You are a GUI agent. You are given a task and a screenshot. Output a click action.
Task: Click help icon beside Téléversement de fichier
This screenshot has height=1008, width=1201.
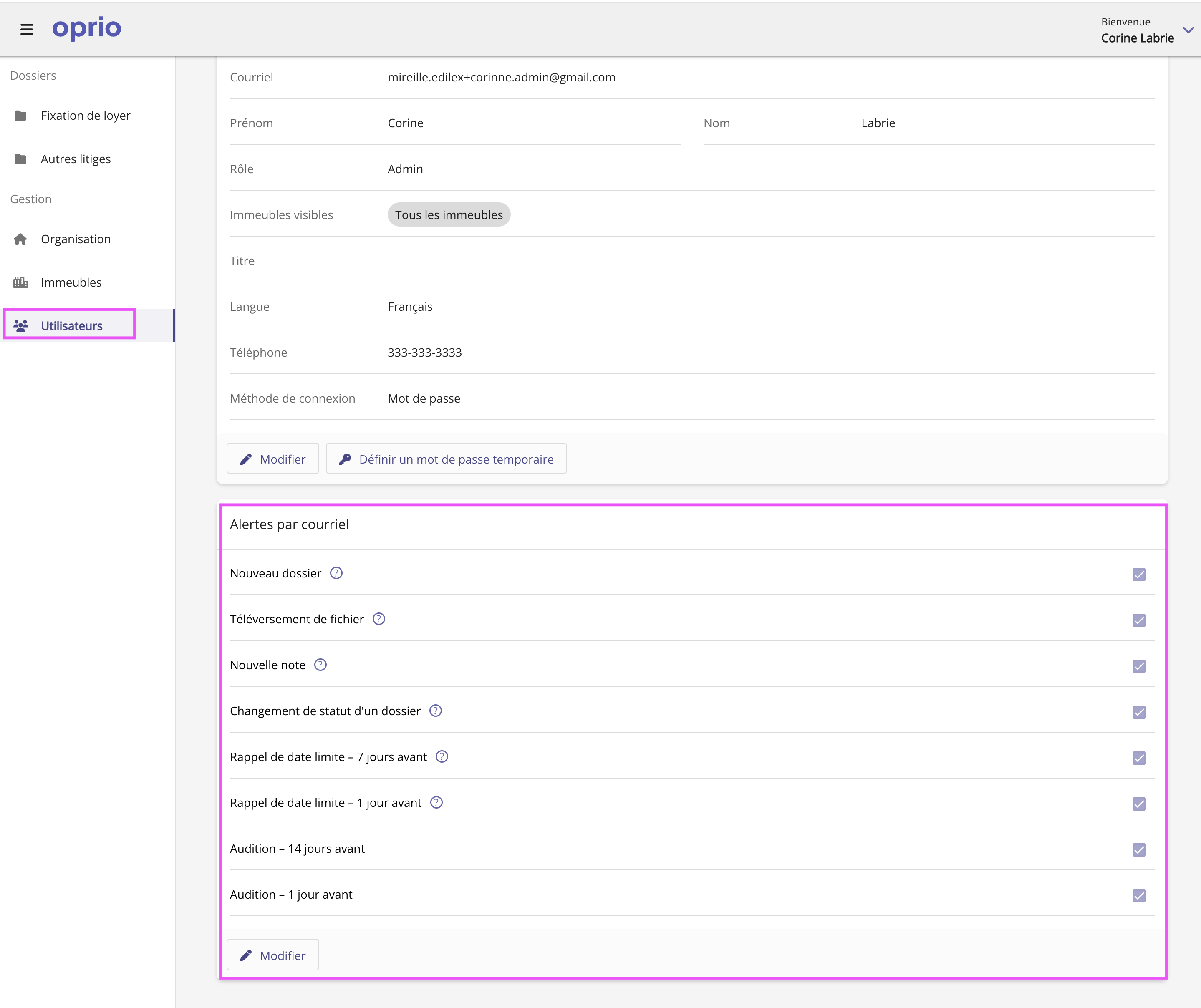378,619
